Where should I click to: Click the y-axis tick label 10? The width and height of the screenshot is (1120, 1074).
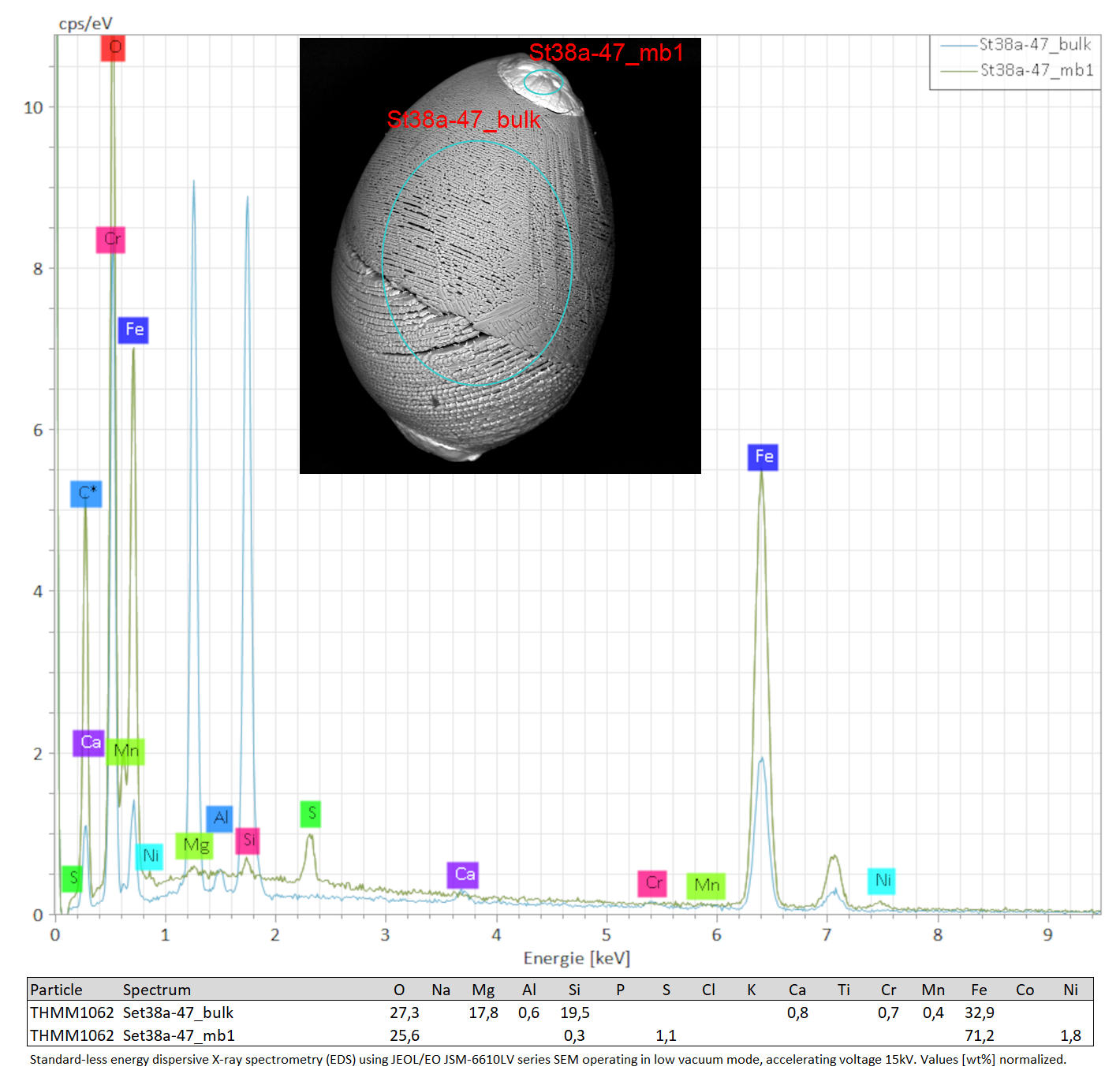click(x=33, y=108)
